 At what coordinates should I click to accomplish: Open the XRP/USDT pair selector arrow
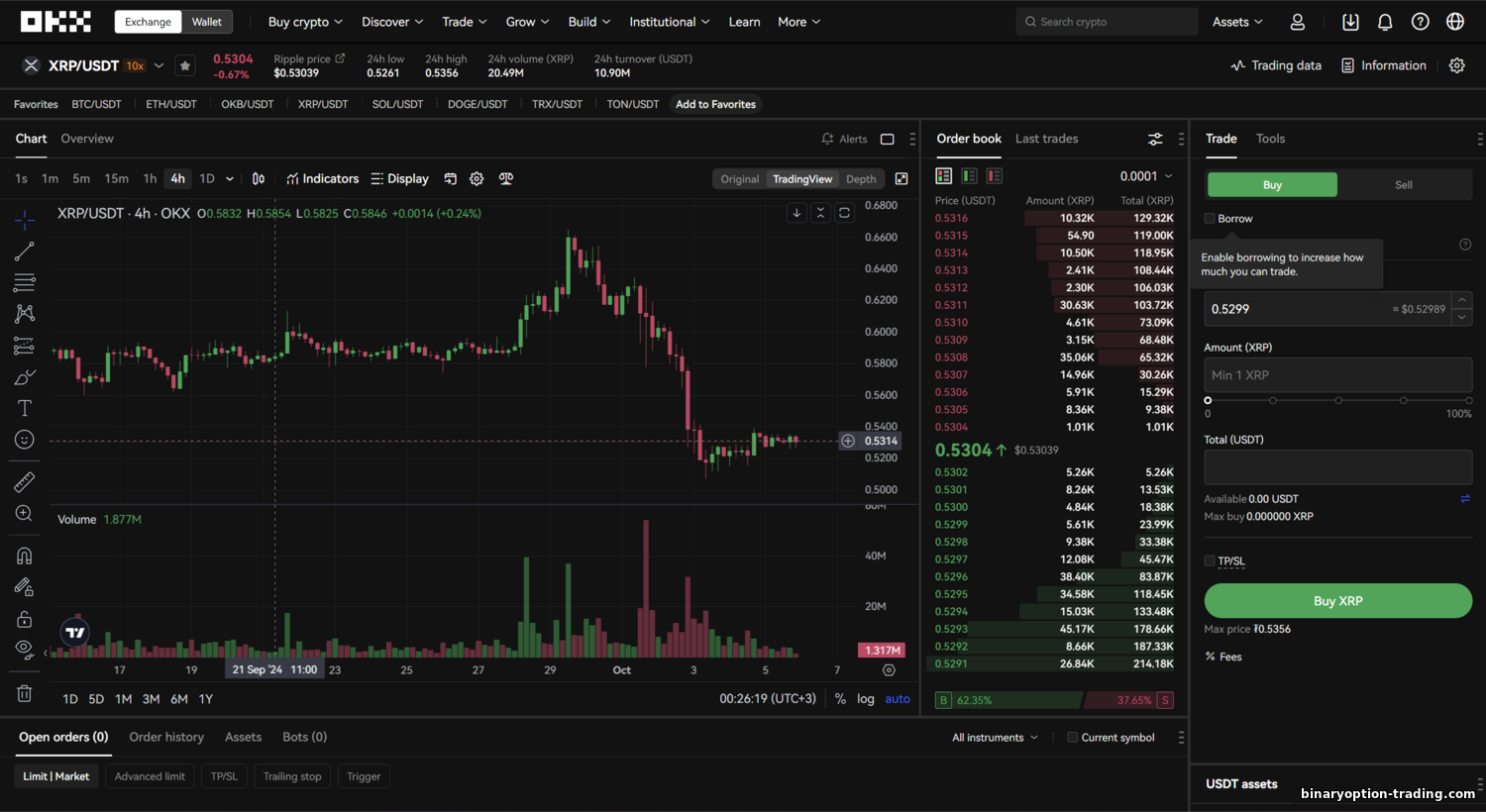click(x=159, y=65)
